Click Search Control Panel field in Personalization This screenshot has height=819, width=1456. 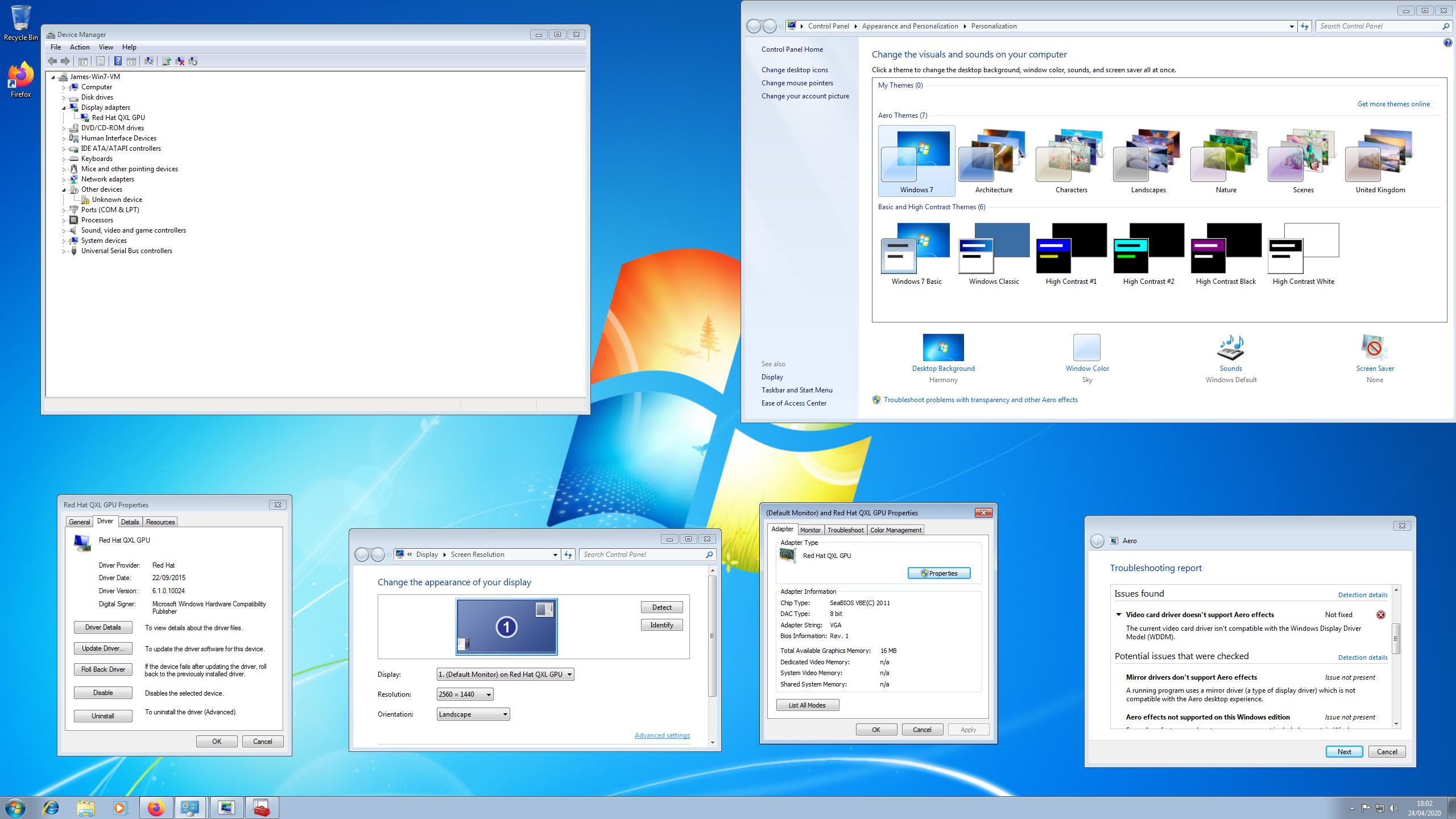(1383, 26)
